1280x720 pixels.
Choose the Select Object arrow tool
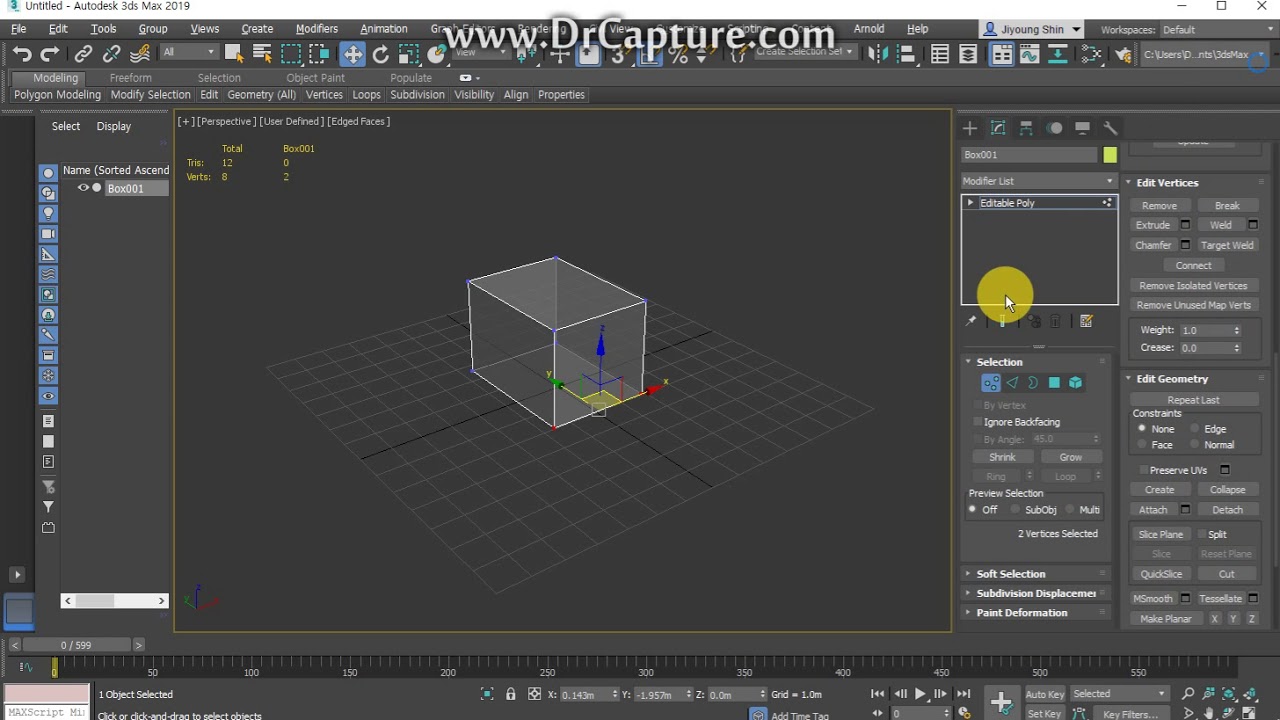234,54
